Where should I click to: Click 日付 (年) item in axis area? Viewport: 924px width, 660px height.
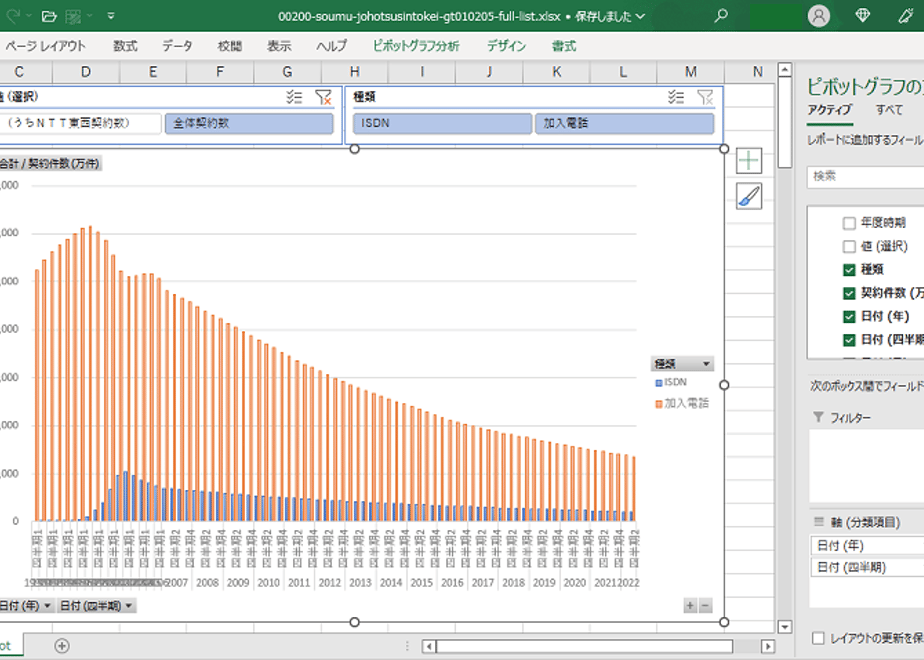867,546
